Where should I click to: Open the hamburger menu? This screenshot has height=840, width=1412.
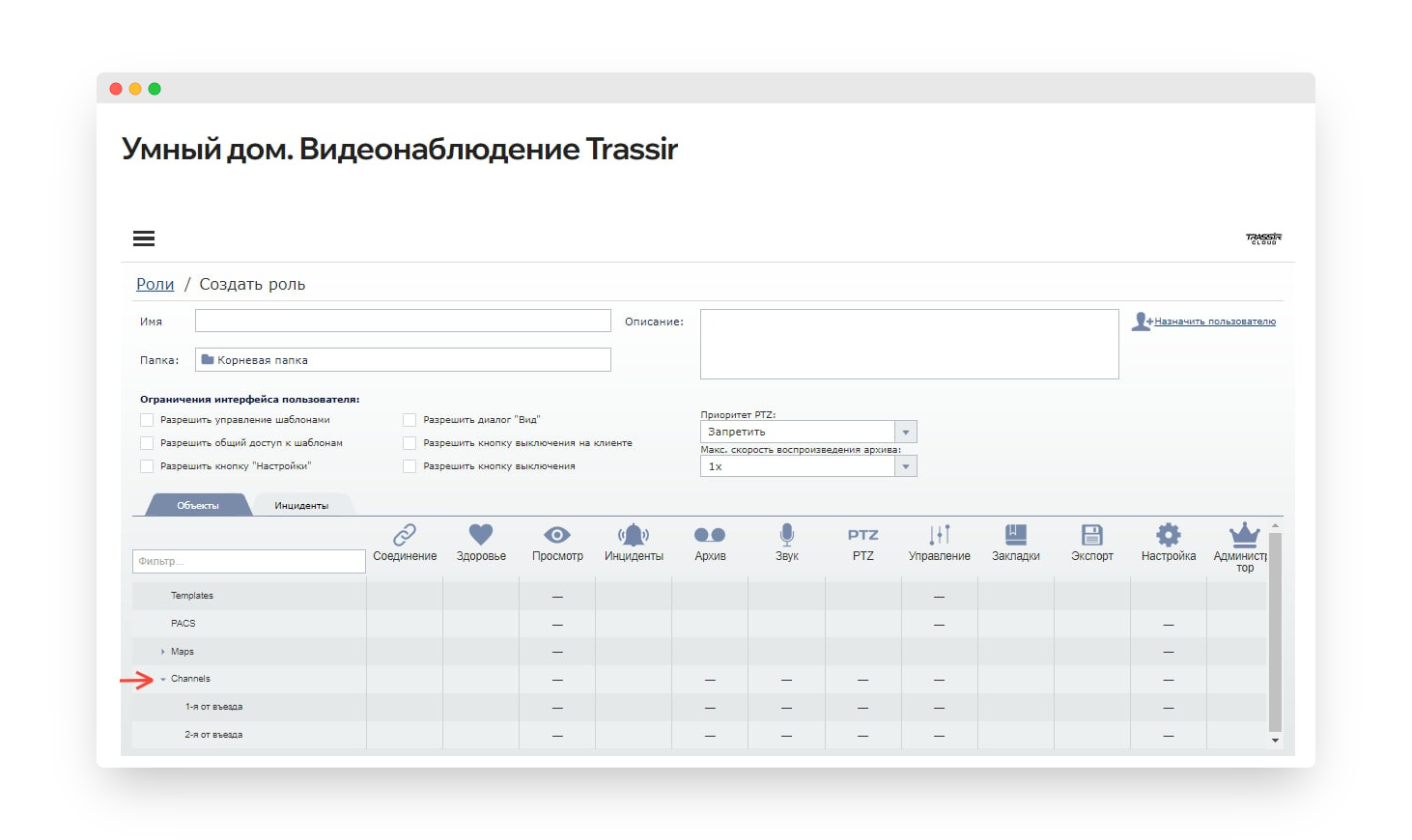pos(144,238)
